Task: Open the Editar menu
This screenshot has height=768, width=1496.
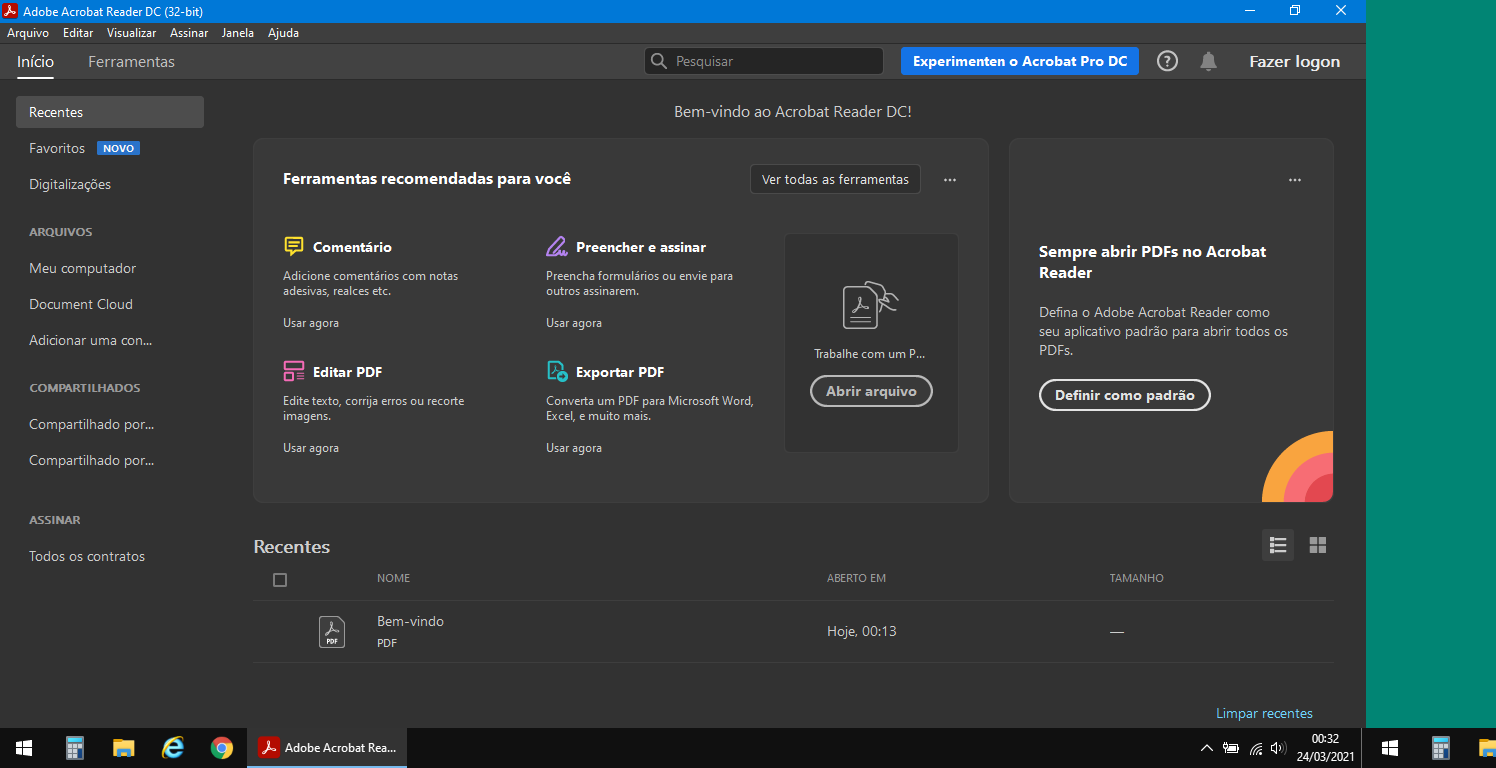Action: coord(78,33)
